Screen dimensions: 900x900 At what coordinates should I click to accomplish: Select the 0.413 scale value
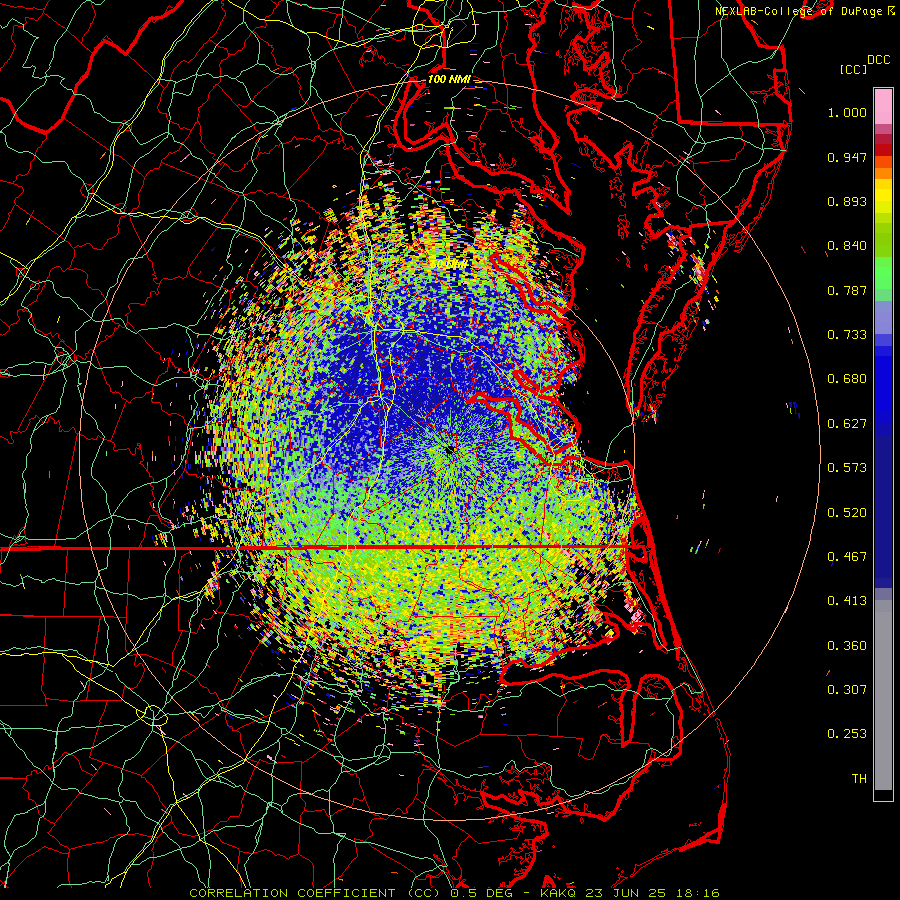(x=847, y=601)
